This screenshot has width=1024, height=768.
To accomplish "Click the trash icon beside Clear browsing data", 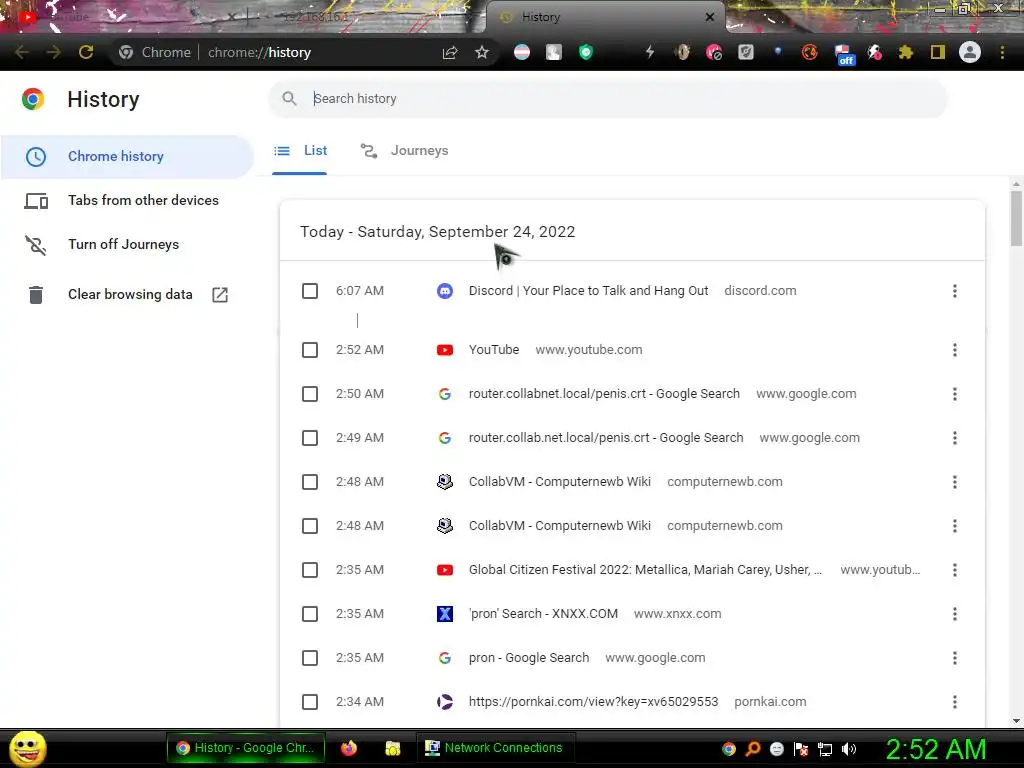I will [36, 295].
